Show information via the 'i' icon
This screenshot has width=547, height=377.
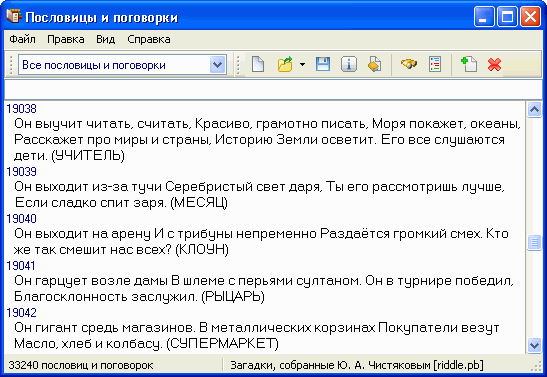pyautogui.click(x=349, y=65)
